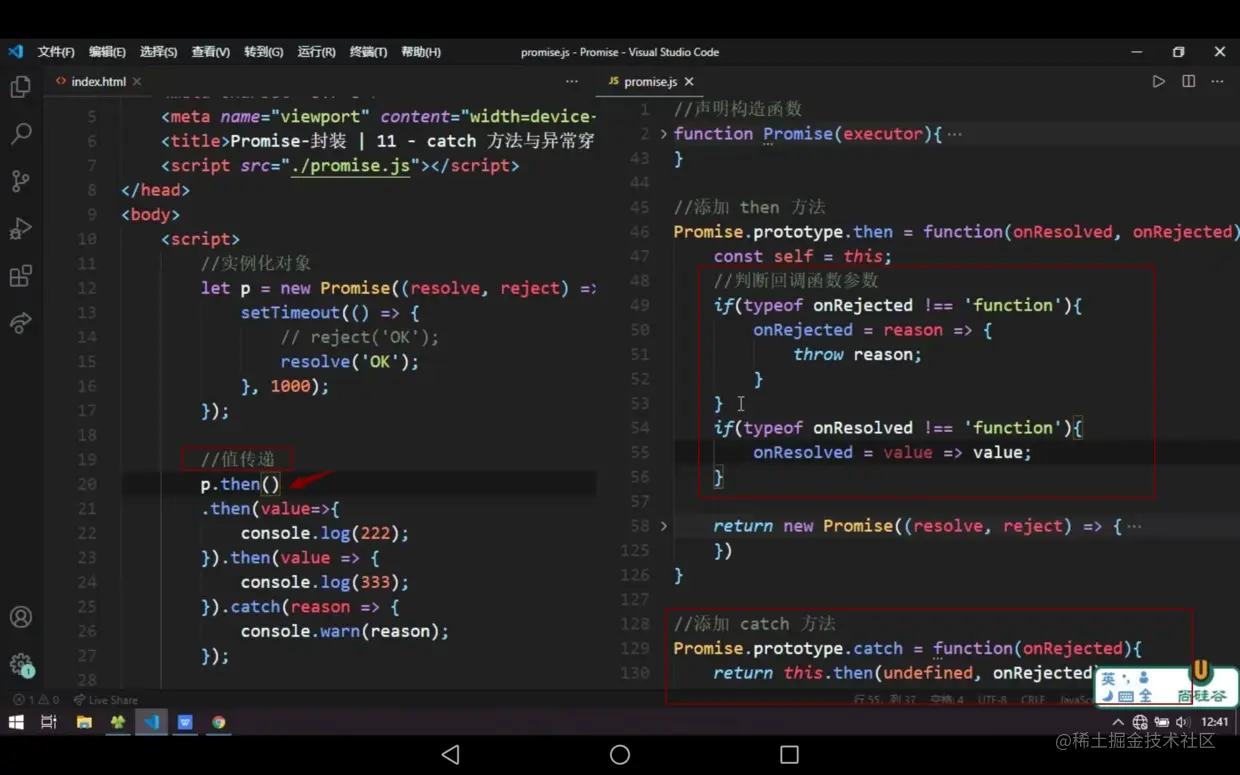Open the Search view in activity bar
Screen dimensions: 1240x775
(20, 133)
